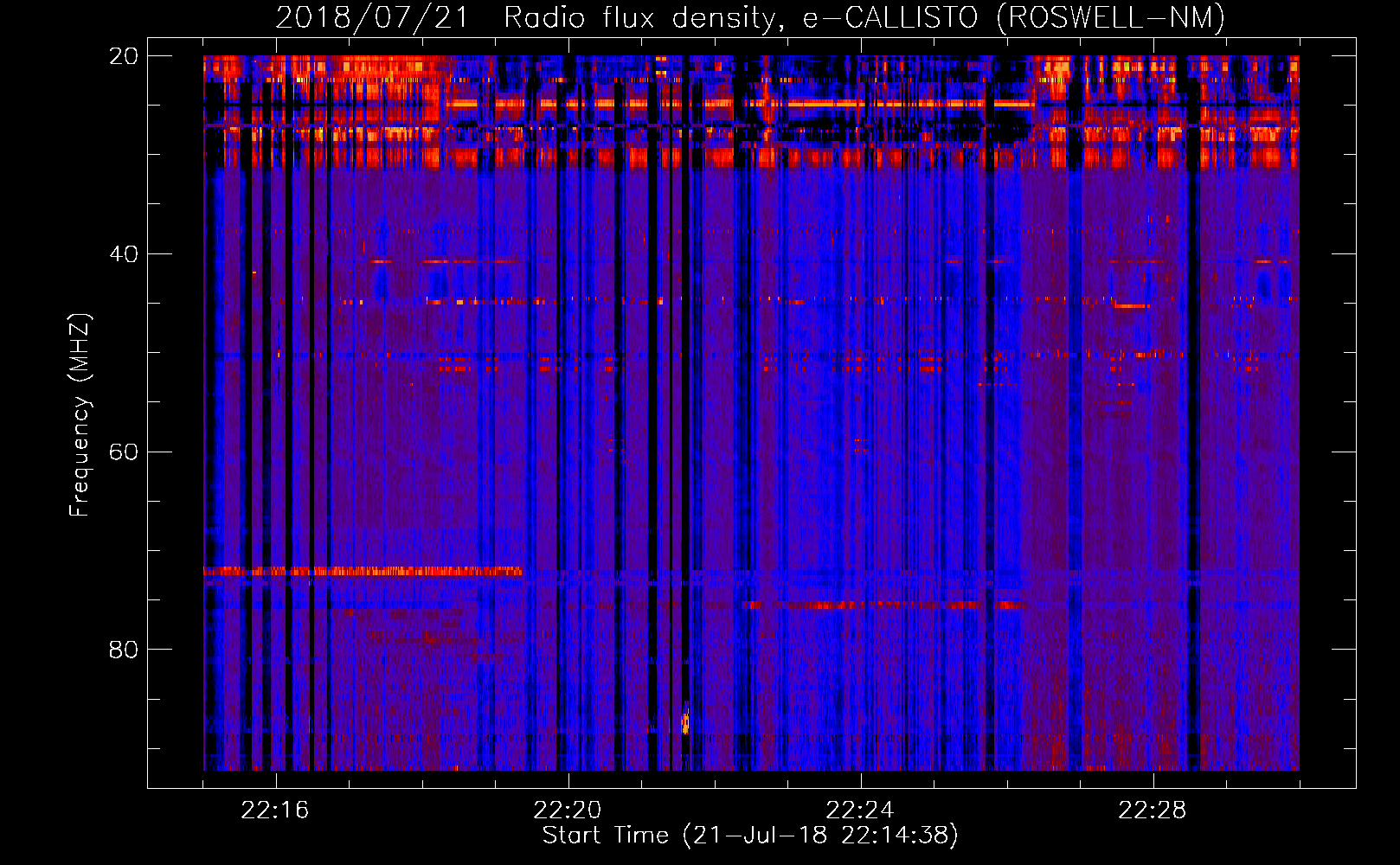
Task: Click the 'Frequency (MHZ)' axis label
Action: click(80, 415)
